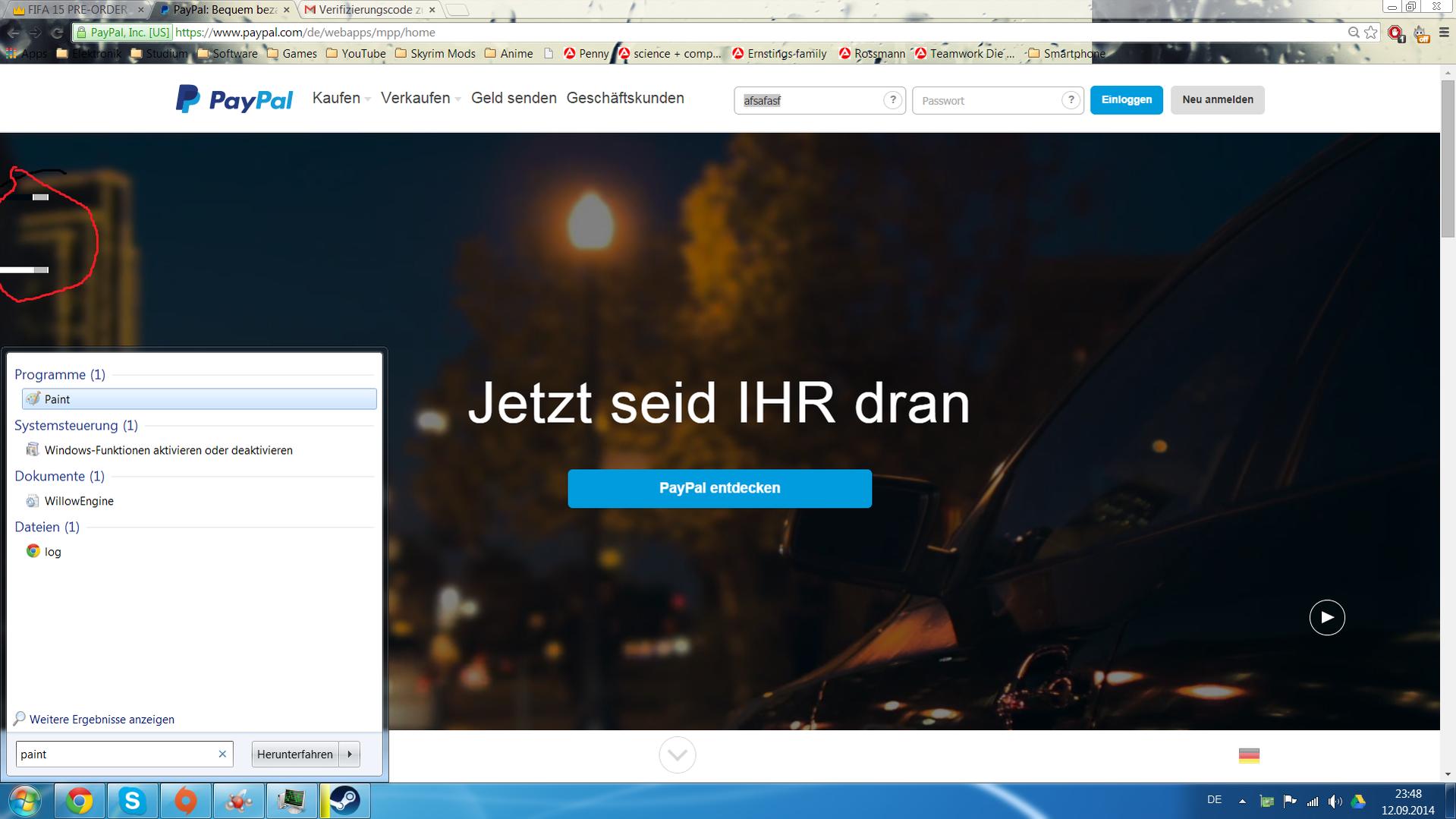The image size is (1456, 819).
Task: Click the help icon in the email field
Action: [892, 99]
